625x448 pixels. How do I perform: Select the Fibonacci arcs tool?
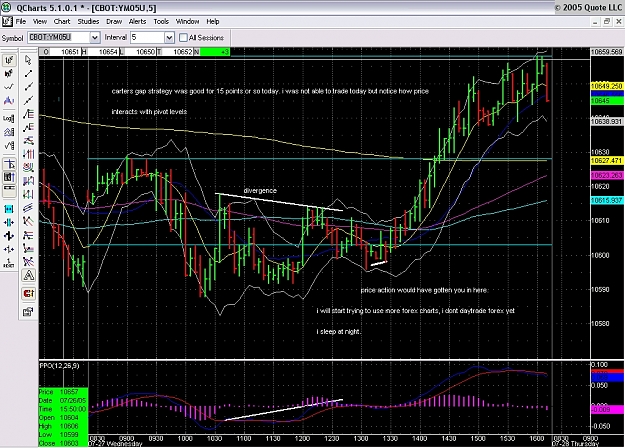pyautogui.click(x=28, y=167)
